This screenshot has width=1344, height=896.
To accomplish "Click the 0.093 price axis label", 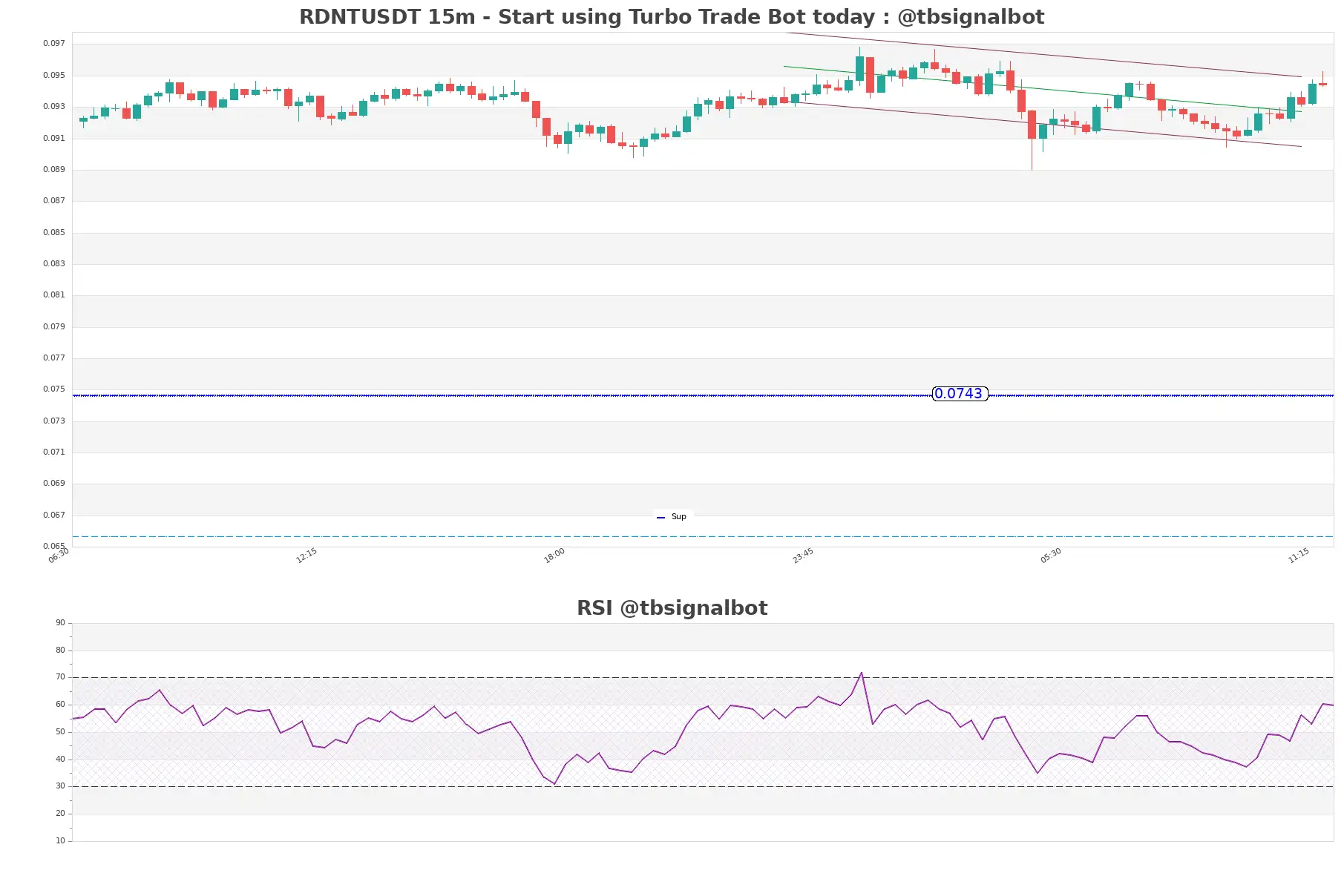I will coord(53,106).
